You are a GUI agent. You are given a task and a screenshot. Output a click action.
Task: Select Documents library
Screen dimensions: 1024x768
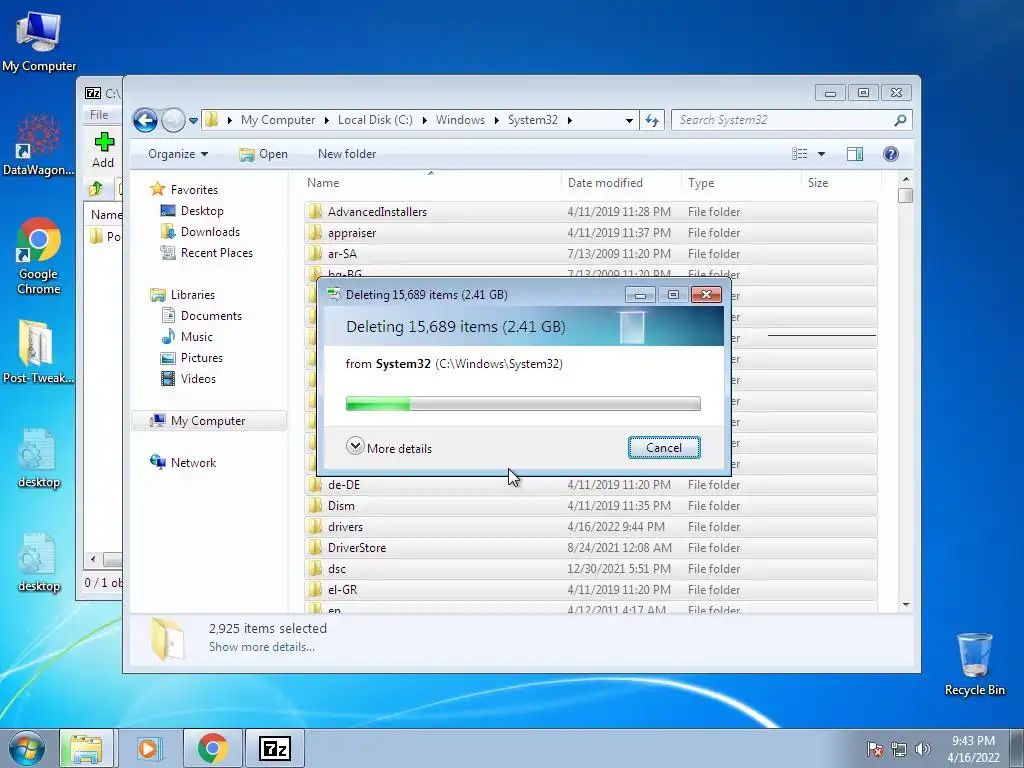(201, 316)
